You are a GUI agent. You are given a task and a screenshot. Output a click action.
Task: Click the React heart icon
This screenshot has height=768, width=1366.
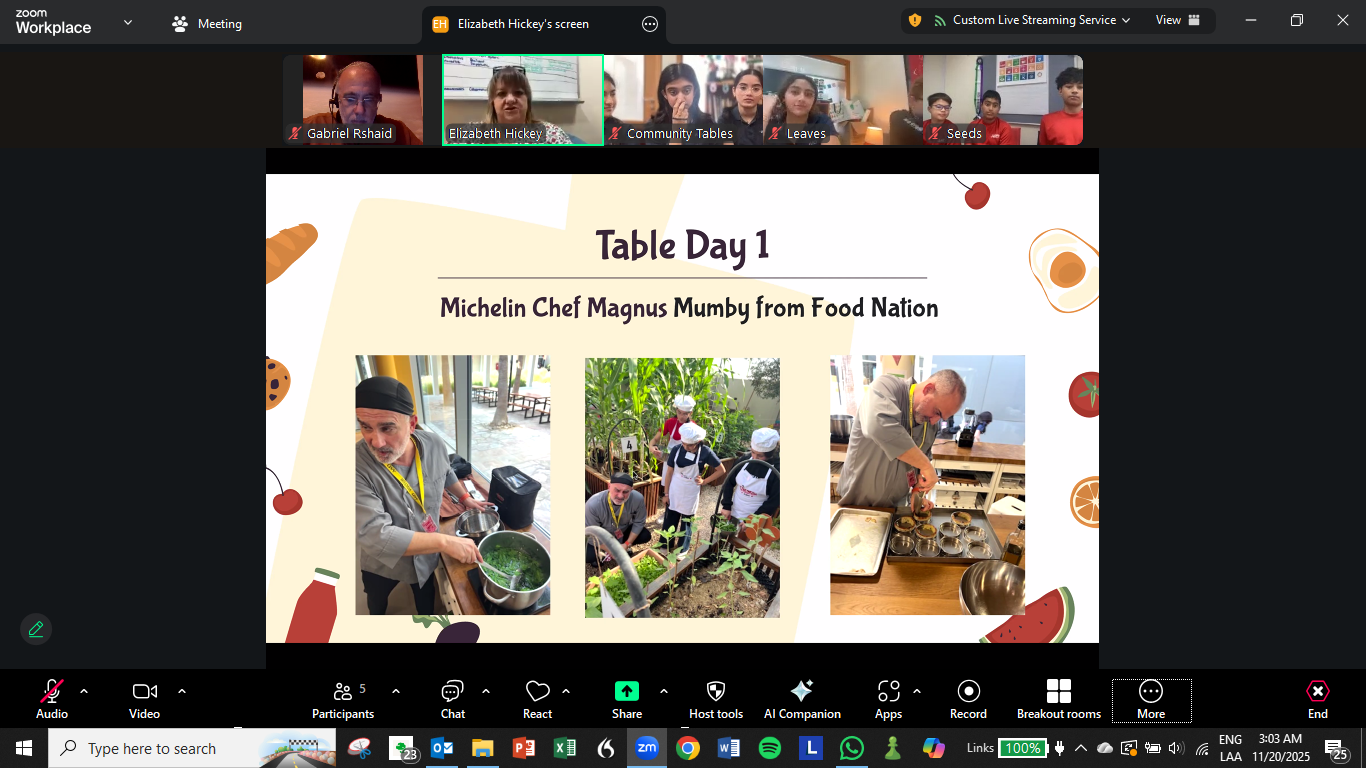click(x=537, y=699)
